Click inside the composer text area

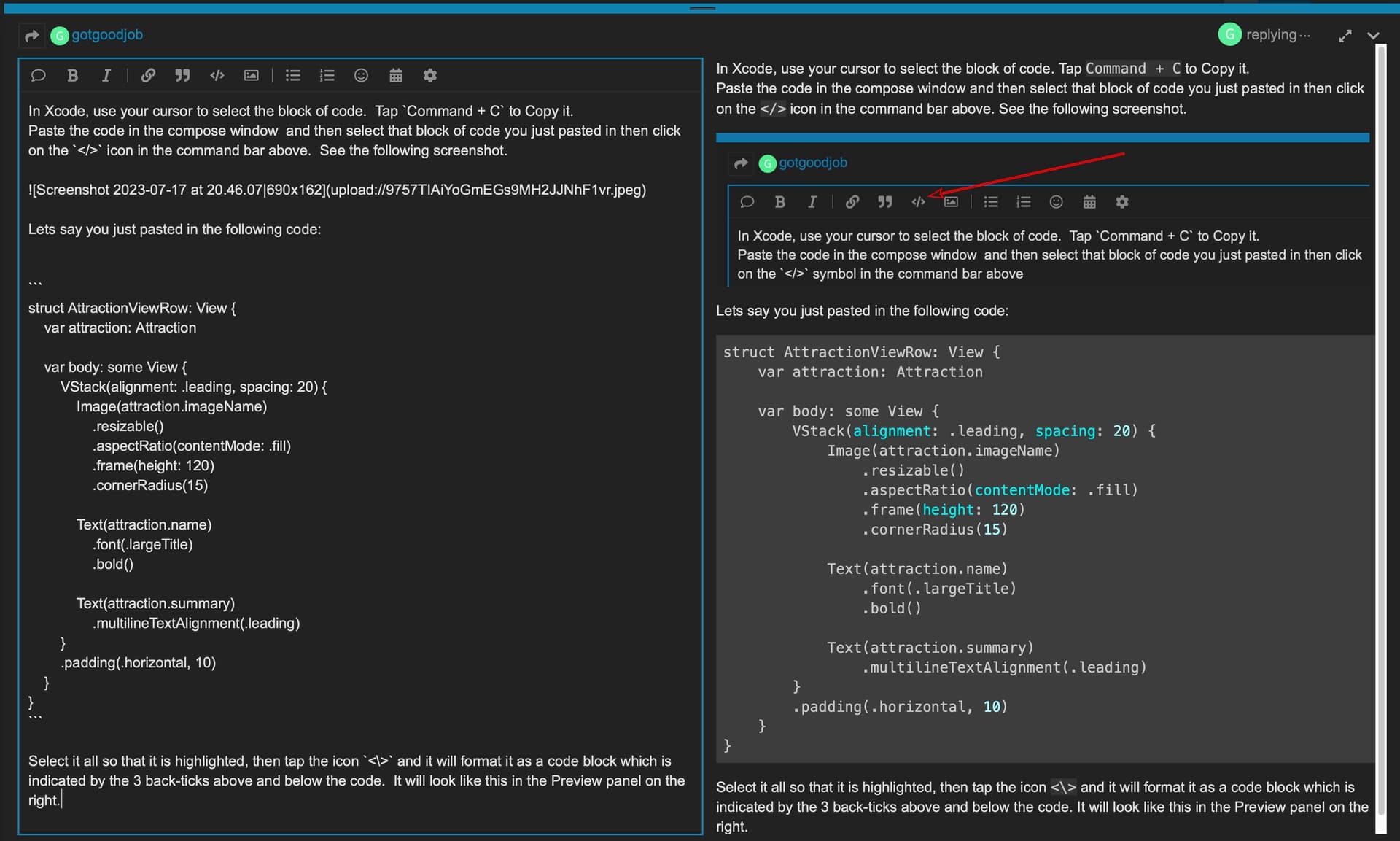[360, 462]
